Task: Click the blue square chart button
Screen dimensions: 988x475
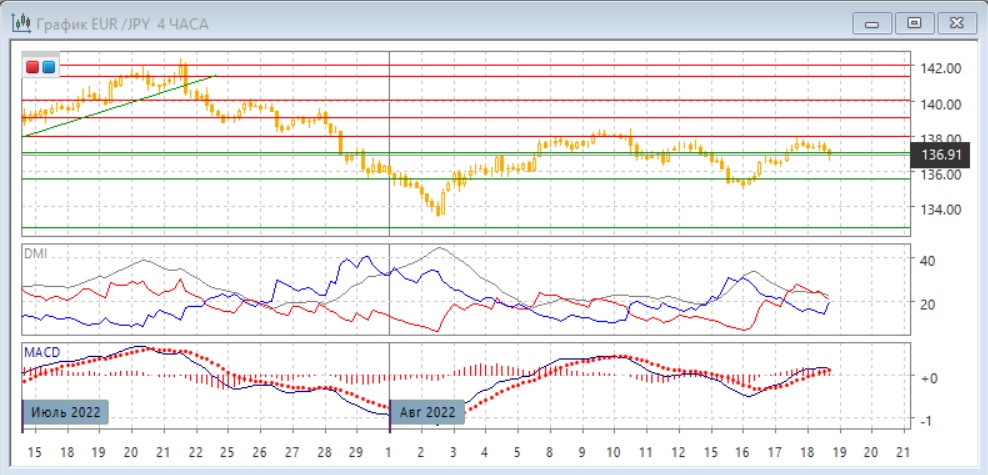Action: click(x=48, y=67)
